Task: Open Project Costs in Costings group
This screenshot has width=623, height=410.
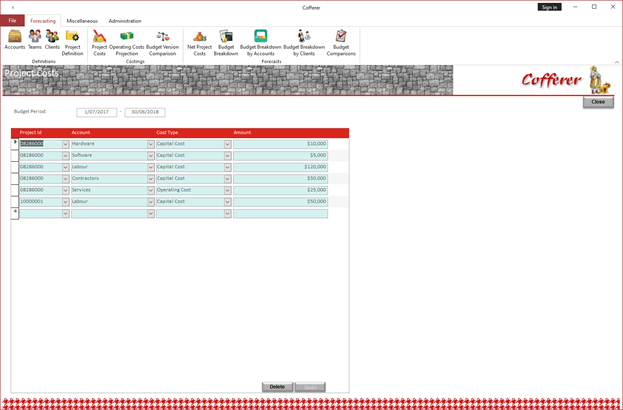Action: click(x=99, y=43)
